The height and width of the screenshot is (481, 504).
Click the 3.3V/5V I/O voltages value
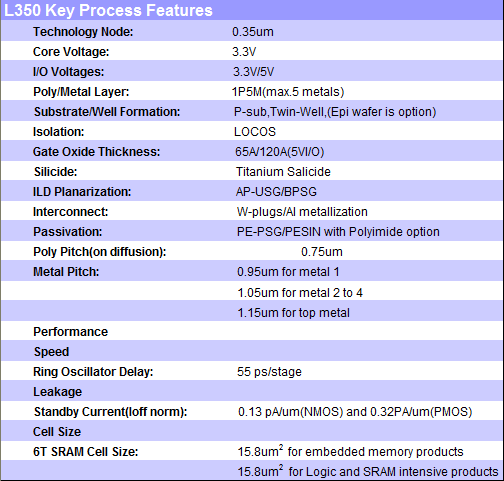tap(253, 72)
